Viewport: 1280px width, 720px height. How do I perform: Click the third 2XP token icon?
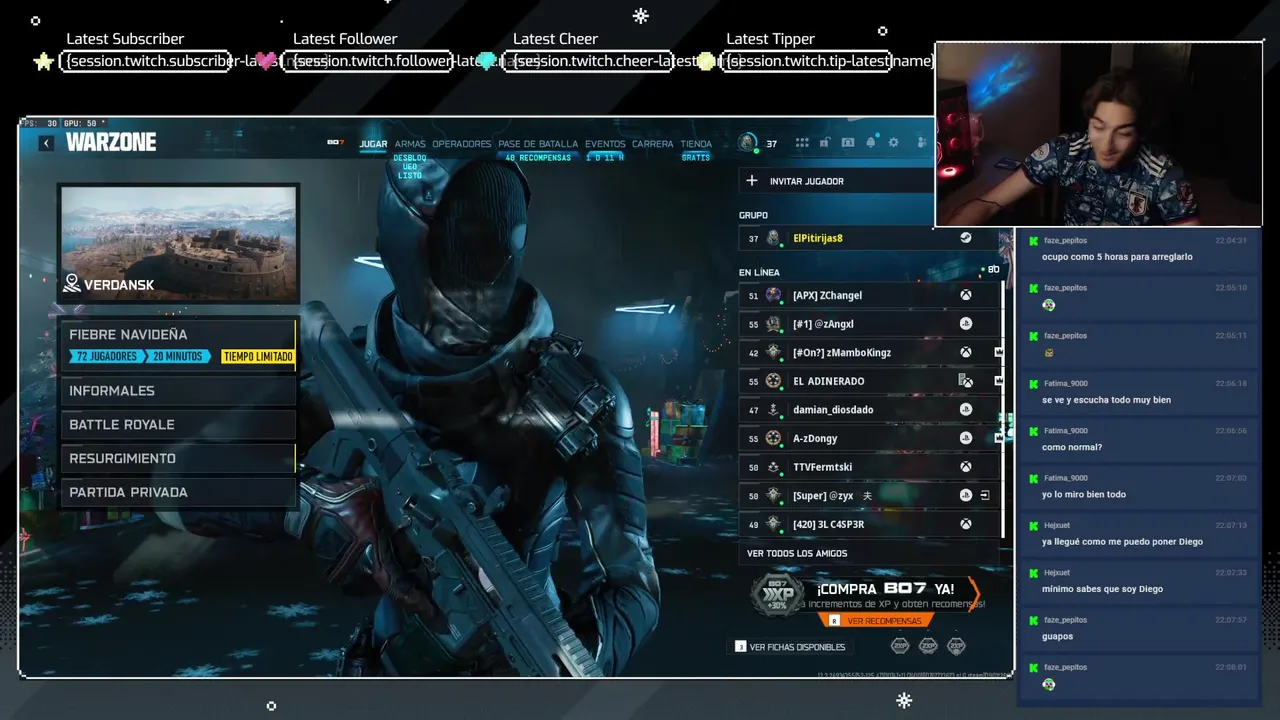pos(956,646)
